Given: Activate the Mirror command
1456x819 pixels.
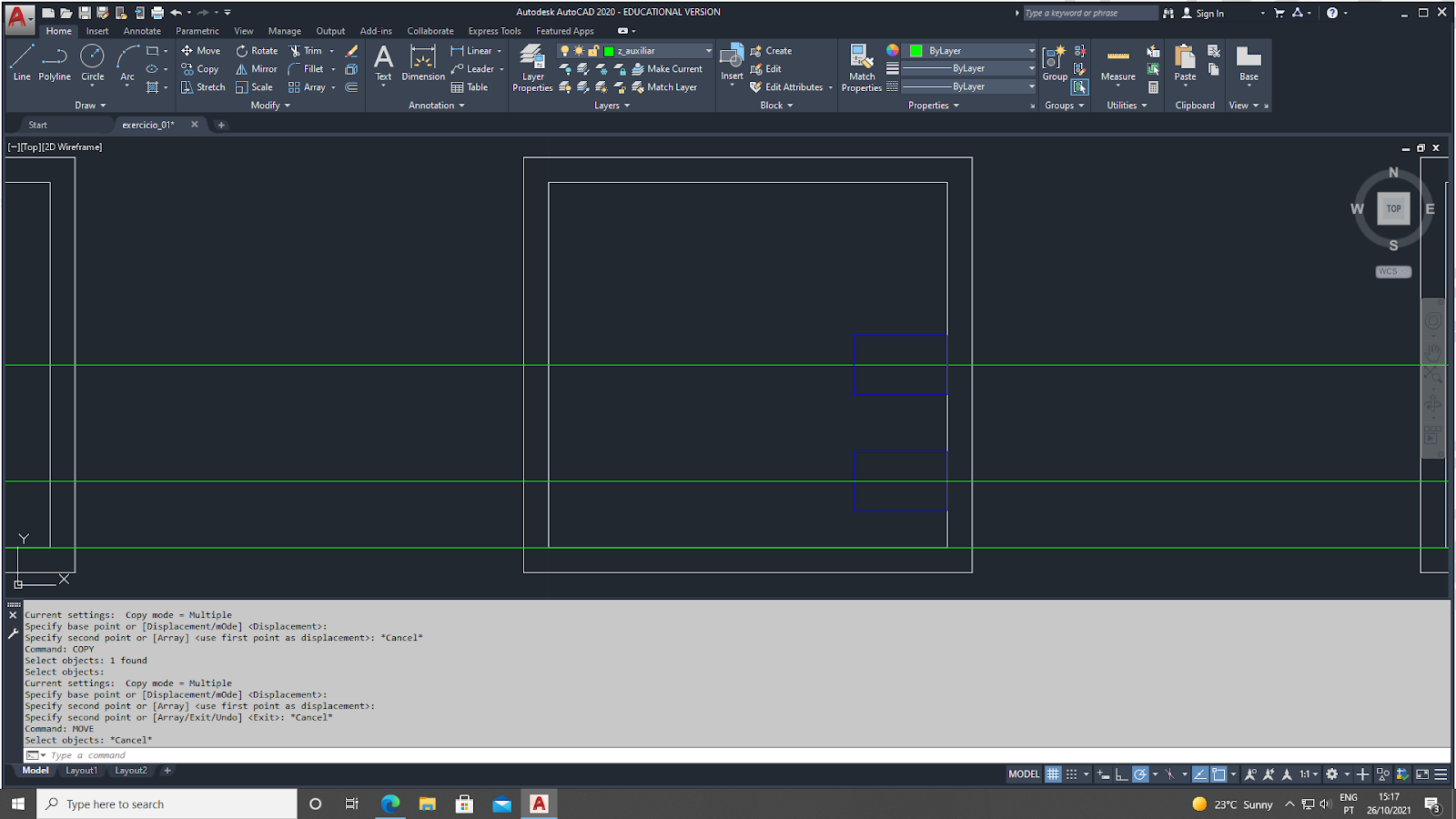Looking at the screenshot, I should click(257, 69).
